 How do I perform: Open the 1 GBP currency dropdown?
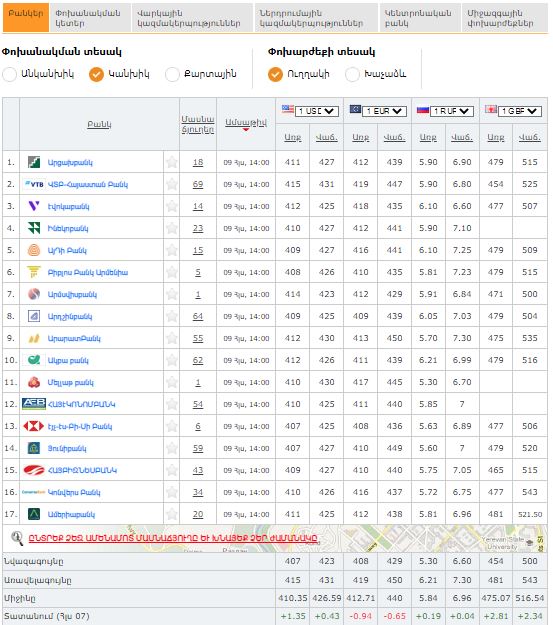[x=520, y=111]
